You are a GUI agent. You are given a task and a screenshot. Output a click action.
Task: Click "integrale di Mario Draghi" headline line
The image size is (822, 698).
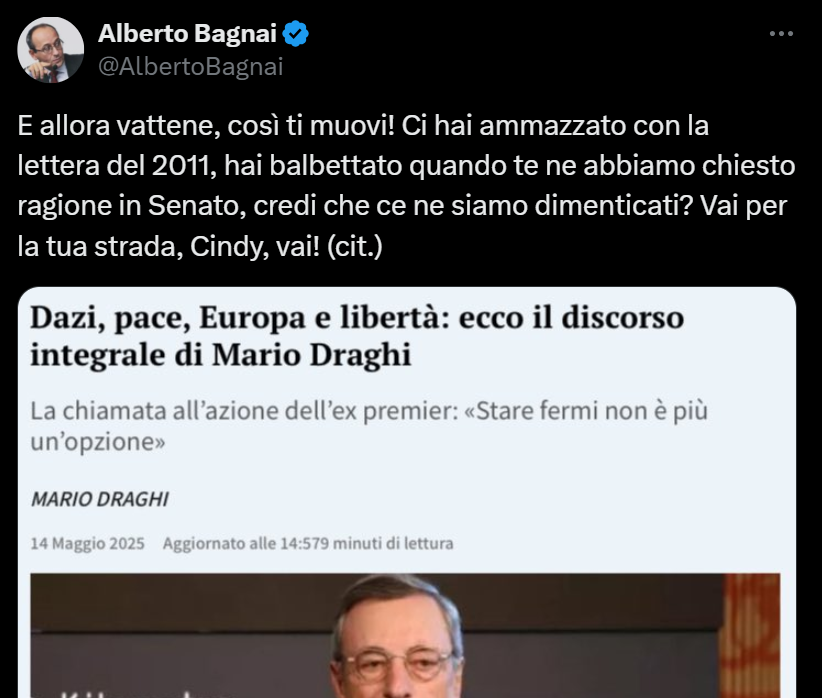(220, 355)
